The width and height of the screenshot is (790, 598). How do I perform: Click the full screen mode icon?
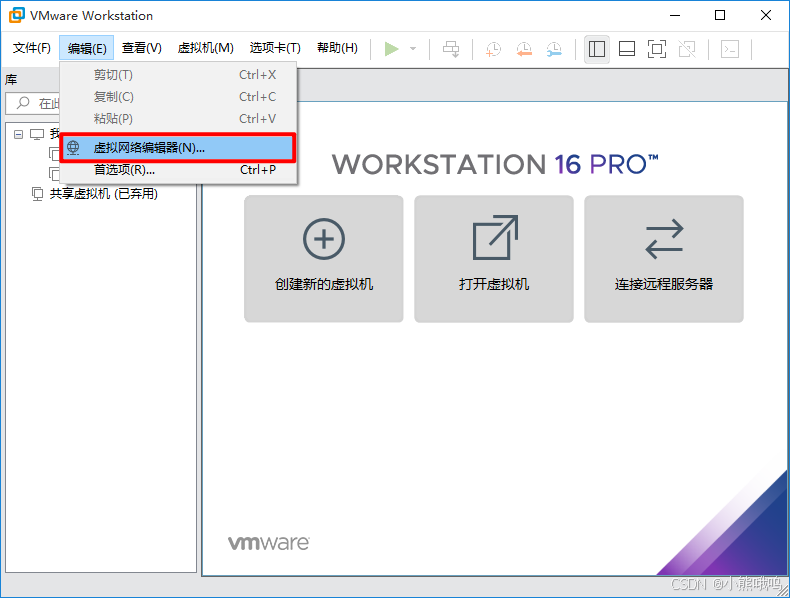point(656,49)
